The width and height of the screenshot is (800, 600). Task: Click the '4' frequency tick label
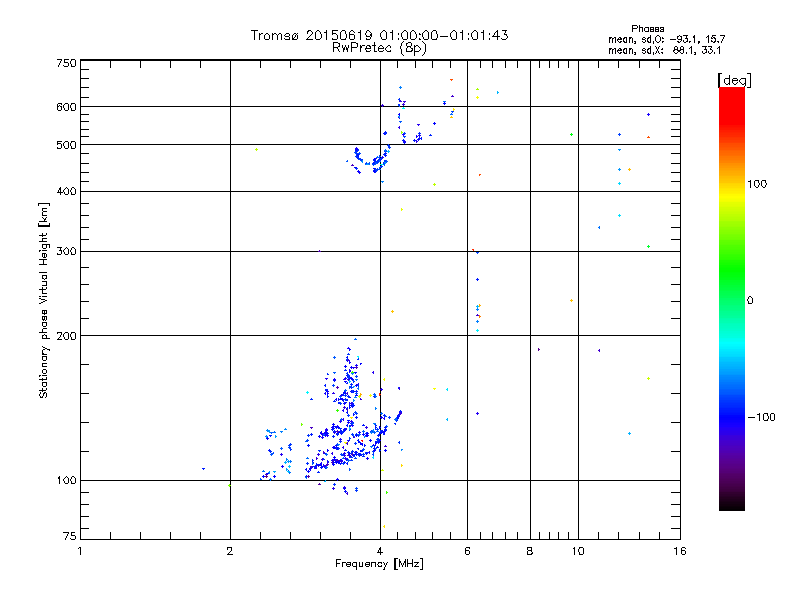pos(380,551)
